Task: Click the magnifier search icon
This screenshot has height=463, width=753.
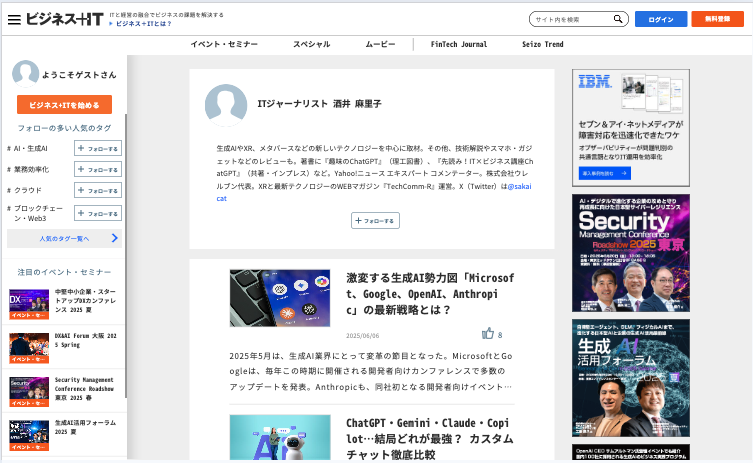Action: 618,19
